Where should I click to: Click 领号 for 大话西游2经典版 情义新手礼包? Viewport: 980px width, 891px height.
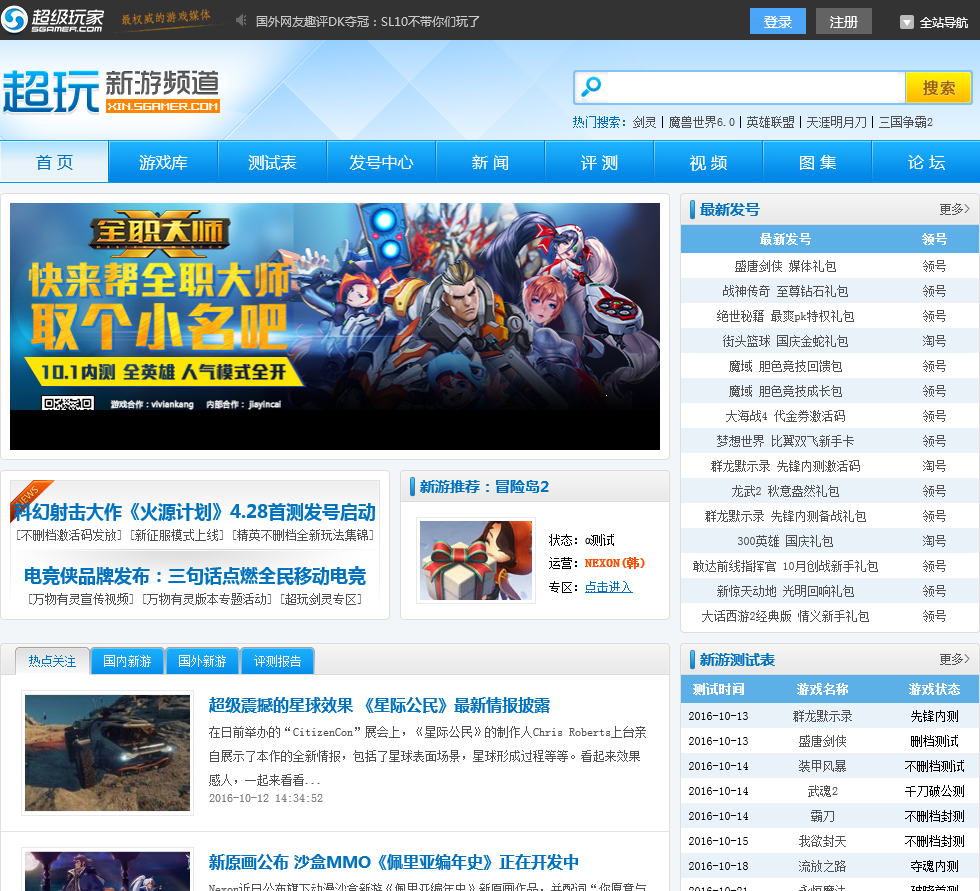(934, 616)
